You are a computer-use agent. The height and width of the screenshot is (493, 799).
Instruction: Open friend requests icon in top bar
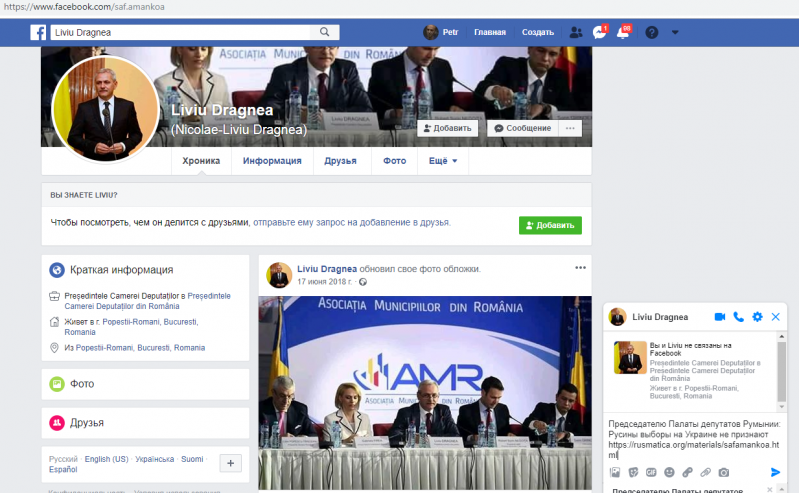[x=576, y=32]
